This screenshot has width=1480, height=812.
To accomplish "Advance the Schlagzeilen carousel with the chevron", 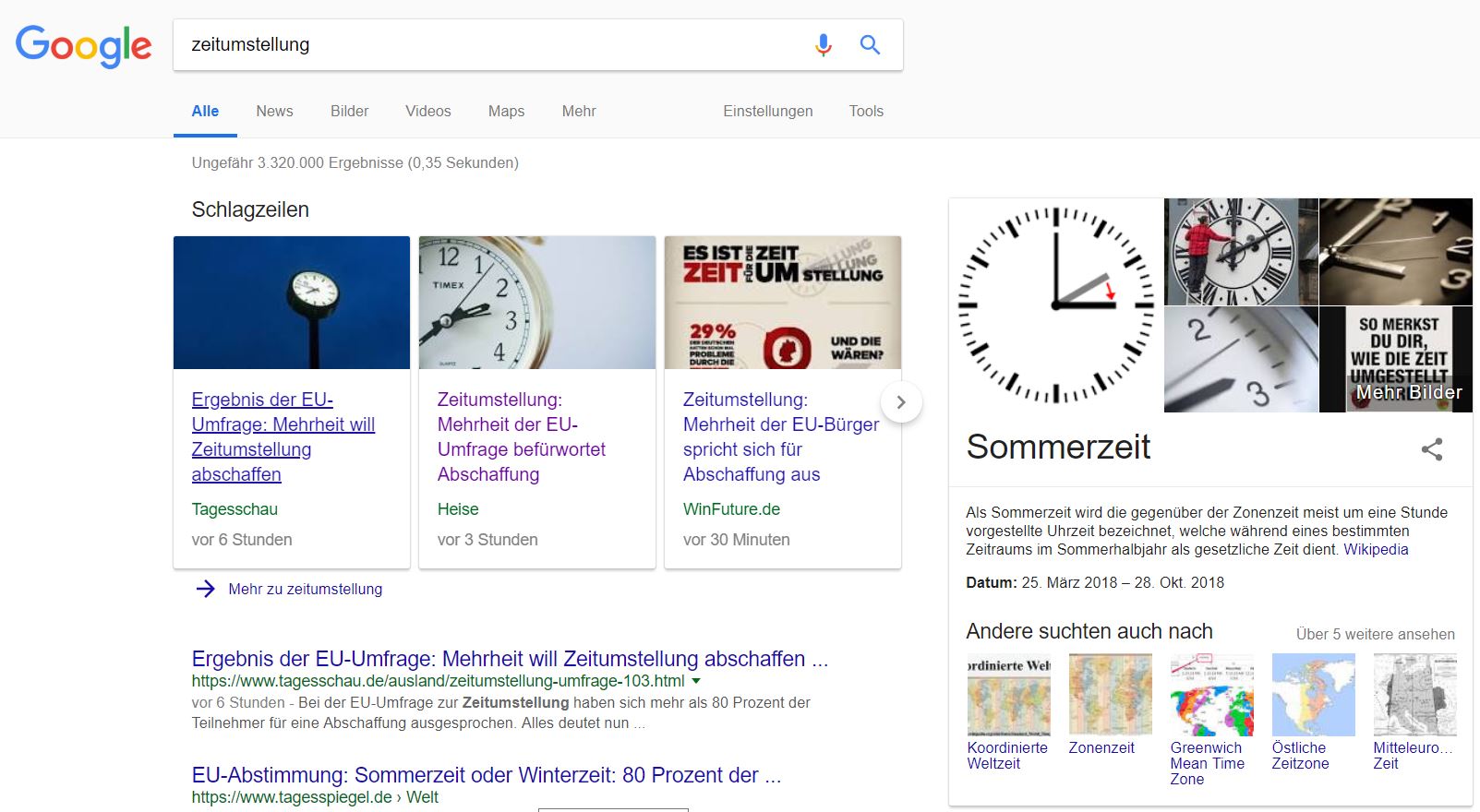I will [901, 402].
